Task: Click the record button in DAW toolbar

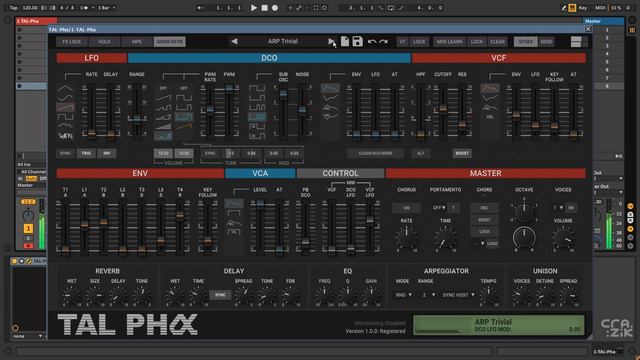Action: 275,8
